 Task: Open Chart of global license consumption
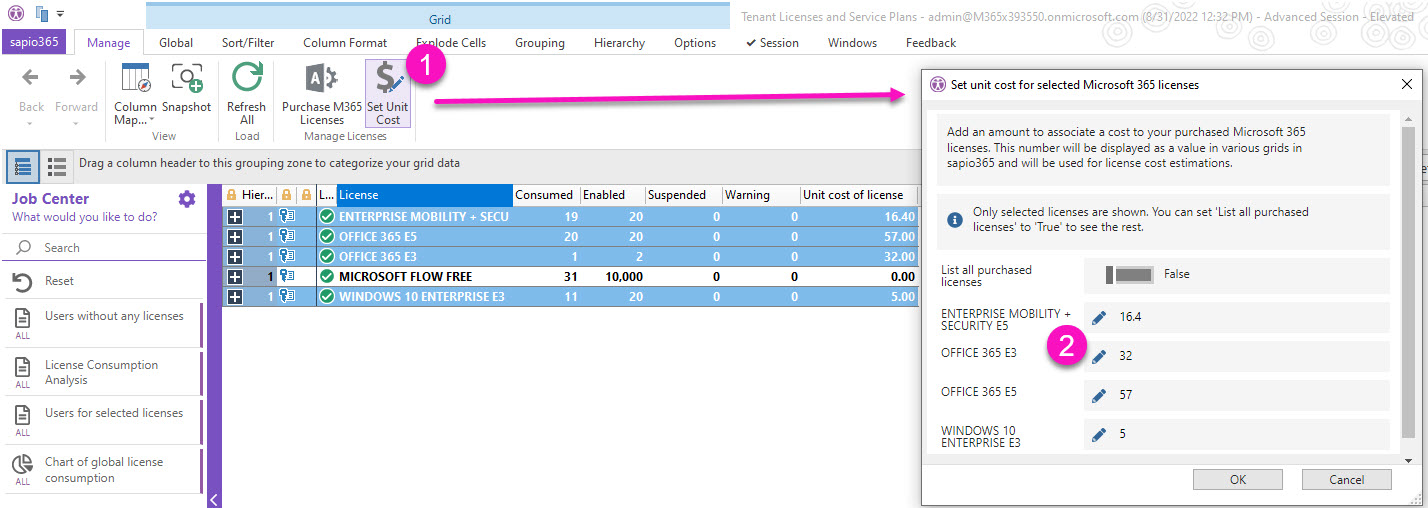click(x=103, y=469)
